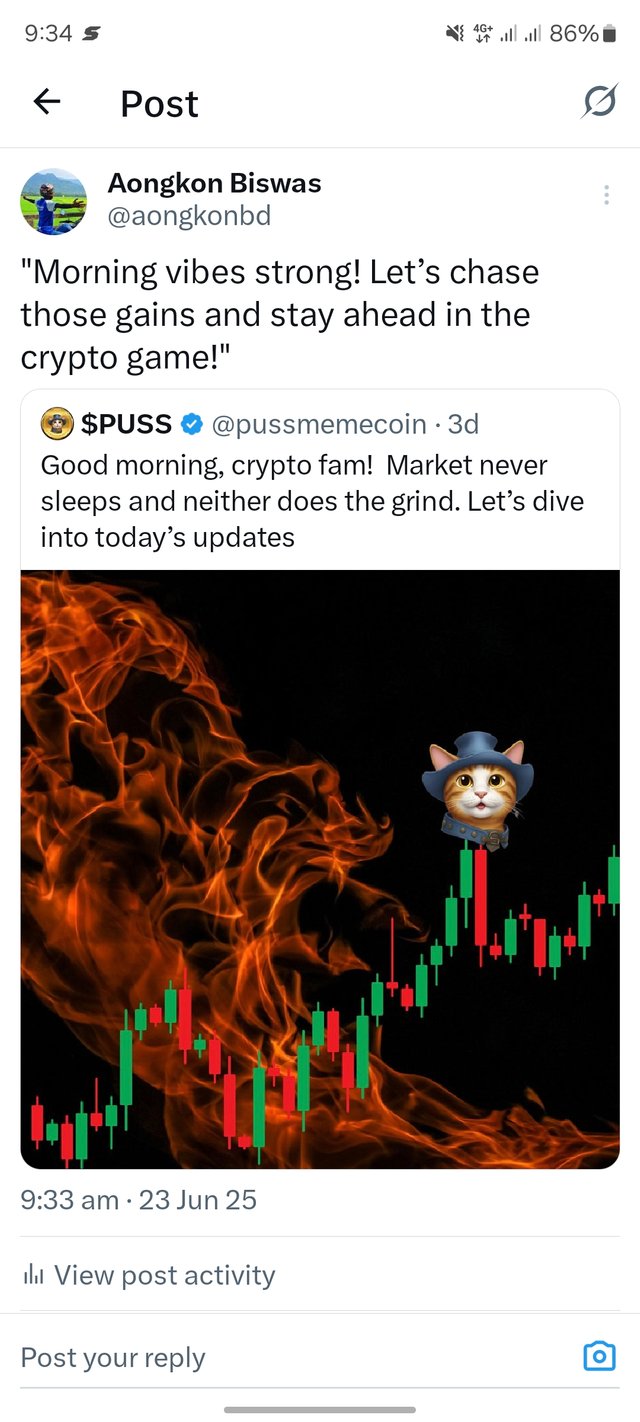Viewport: 640px width, 1422px height.
Task: Tap the $PUSS verified badge
Action: click(x=191, y=425)
